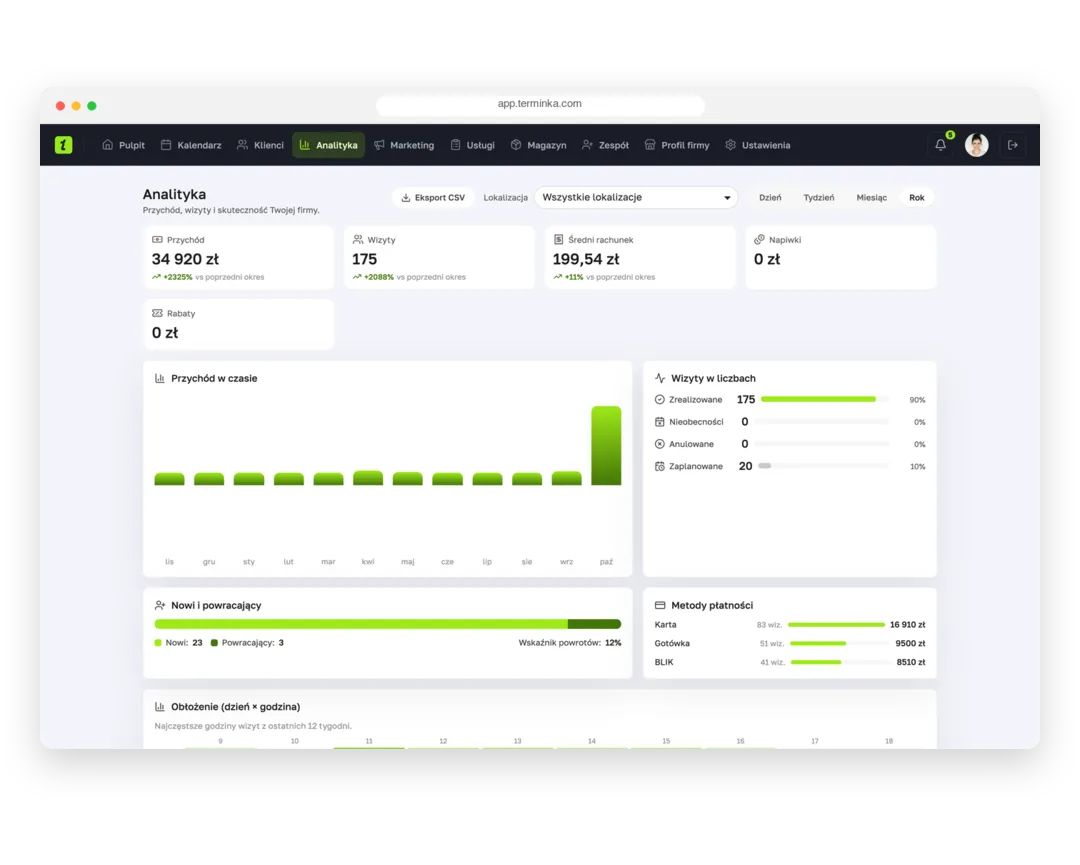The height and width of the screenshot is (865, 1080).
Task: Open Profil firmy in the navigation
Action: click(x=677, y=145)
